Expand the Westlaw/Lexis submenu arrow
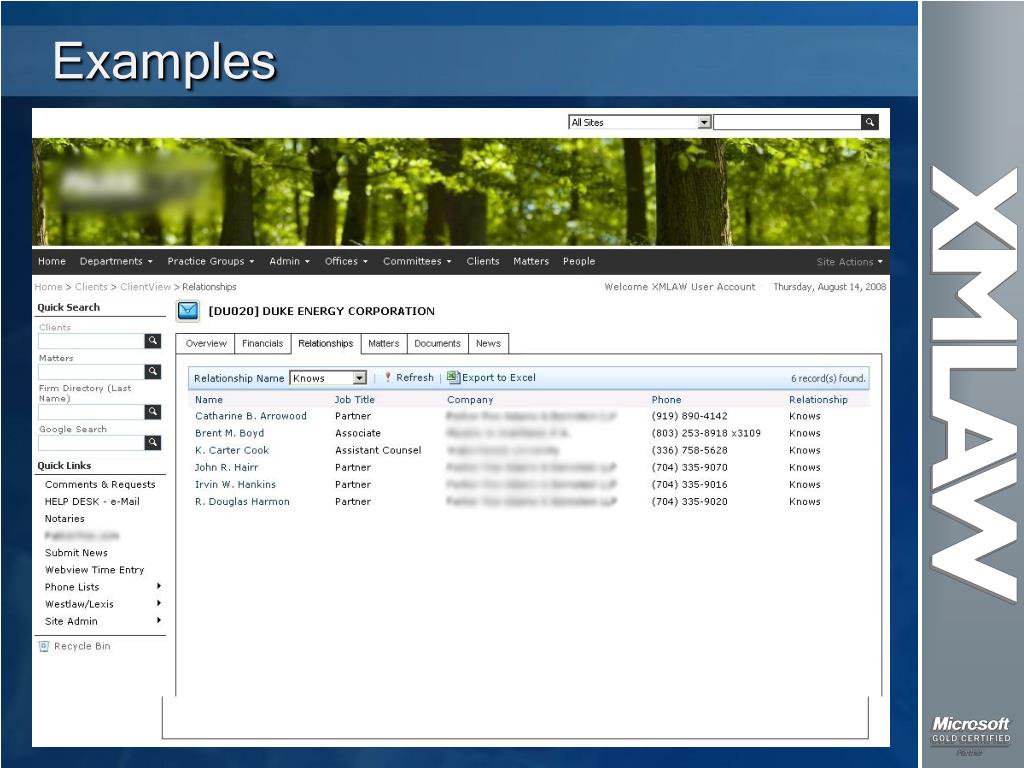1024x768 pixels. [159, 603]
